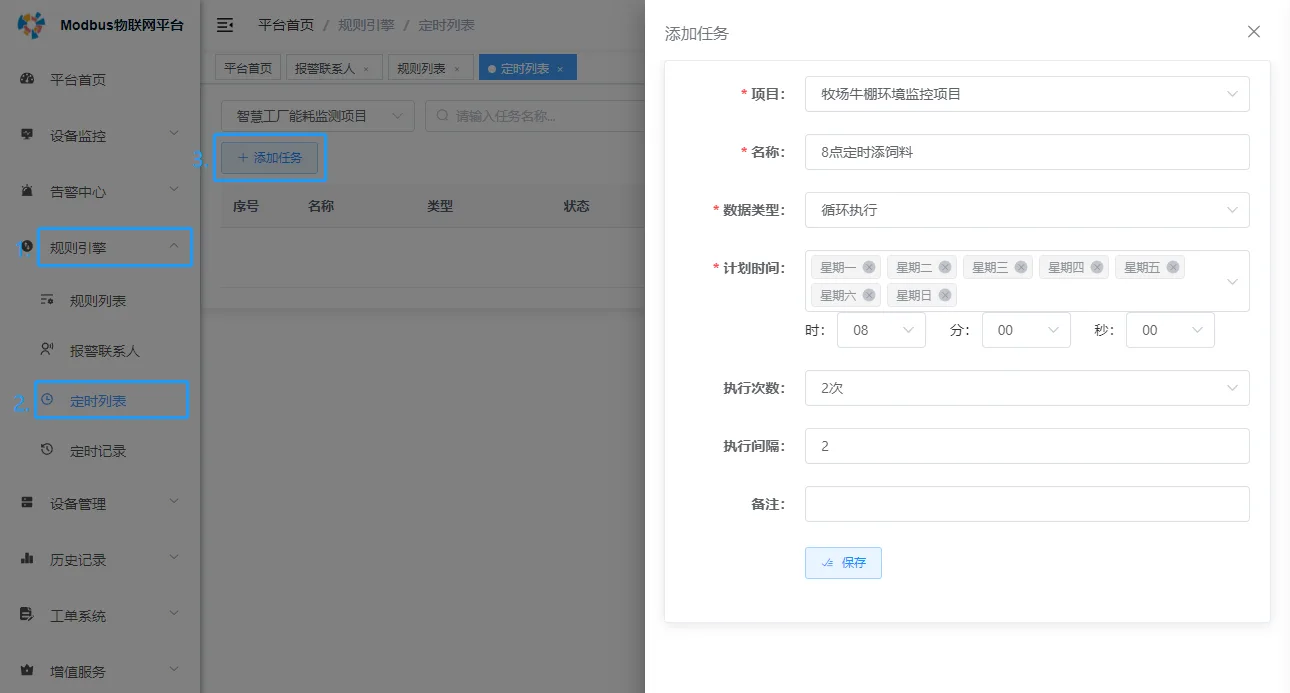Click the 告警中心 alarm icon
The width and height of the screenshot is (1290, 693).
[28, 190]
